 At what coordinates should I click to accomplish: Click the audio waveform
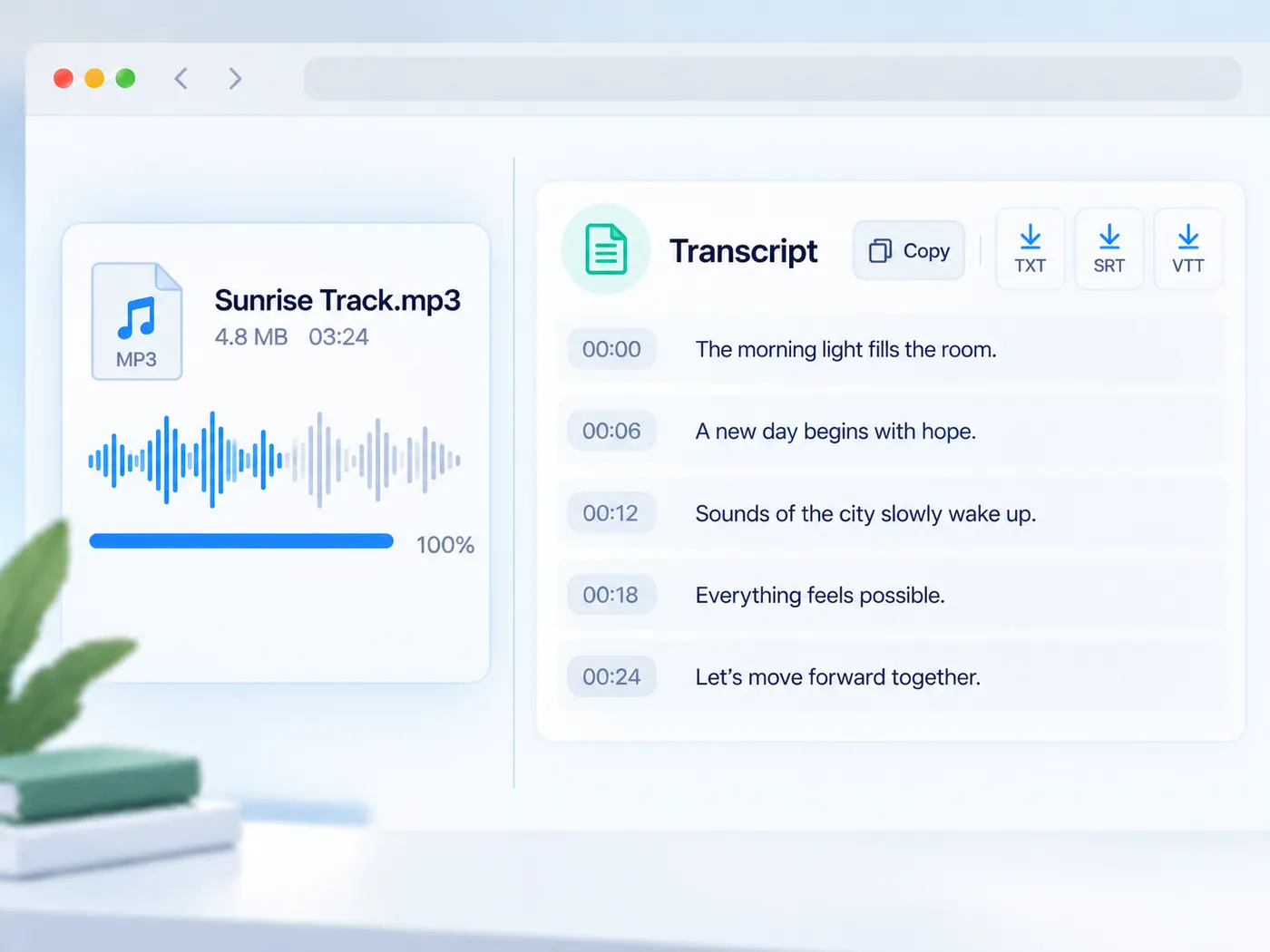(274, 460)
